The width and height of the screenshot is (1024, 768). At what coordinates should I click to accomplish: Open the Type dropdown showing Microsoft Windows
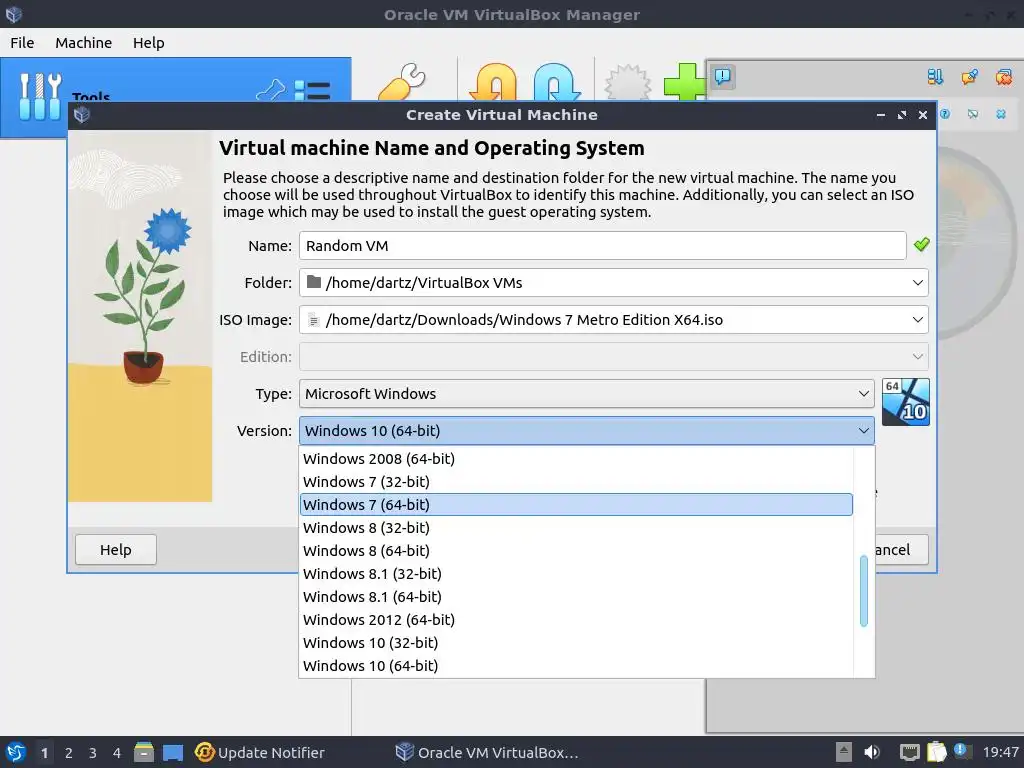click(586, 394)
